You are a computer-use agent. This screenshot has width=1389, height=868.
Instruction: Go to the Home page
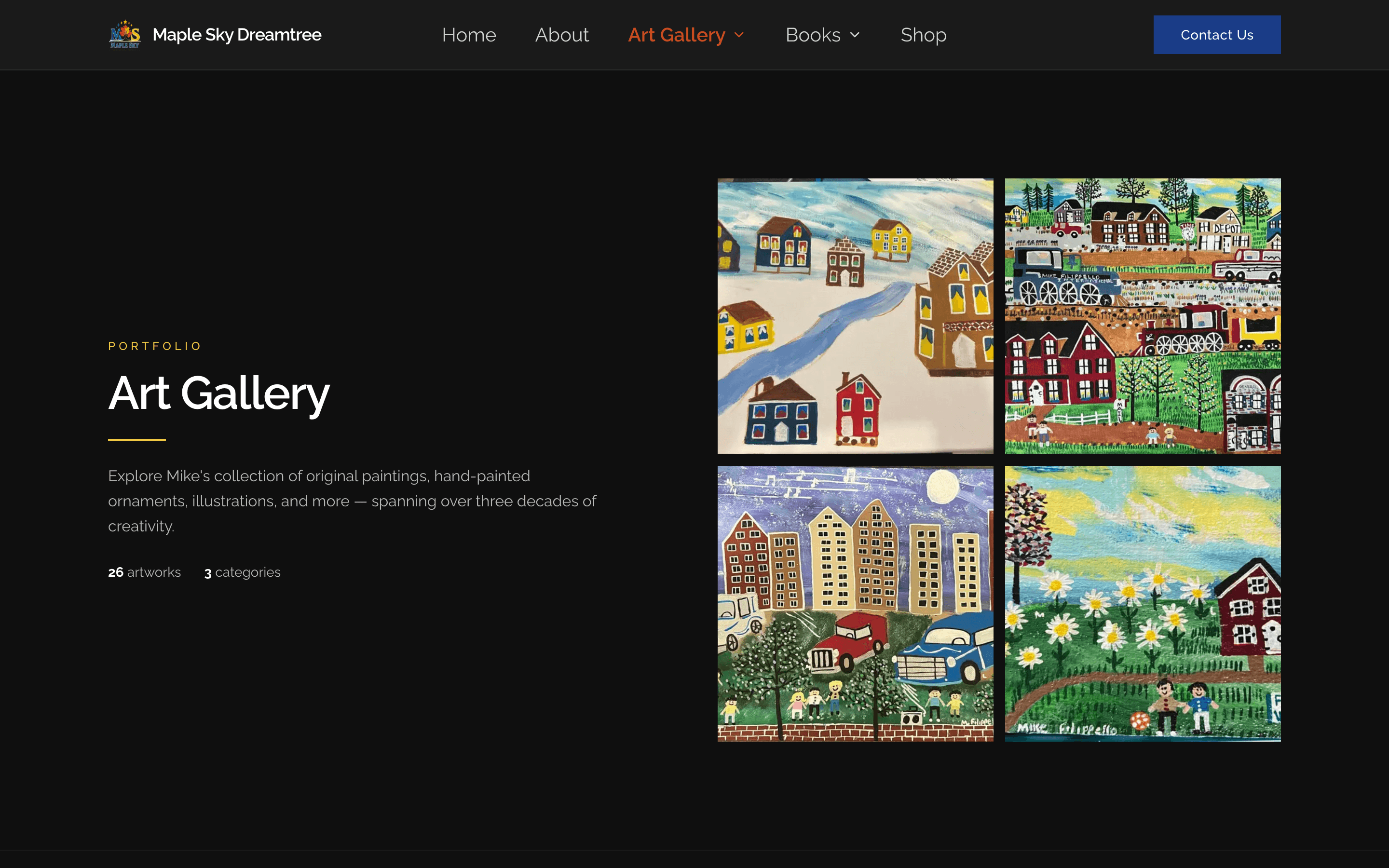coord(468,35)
